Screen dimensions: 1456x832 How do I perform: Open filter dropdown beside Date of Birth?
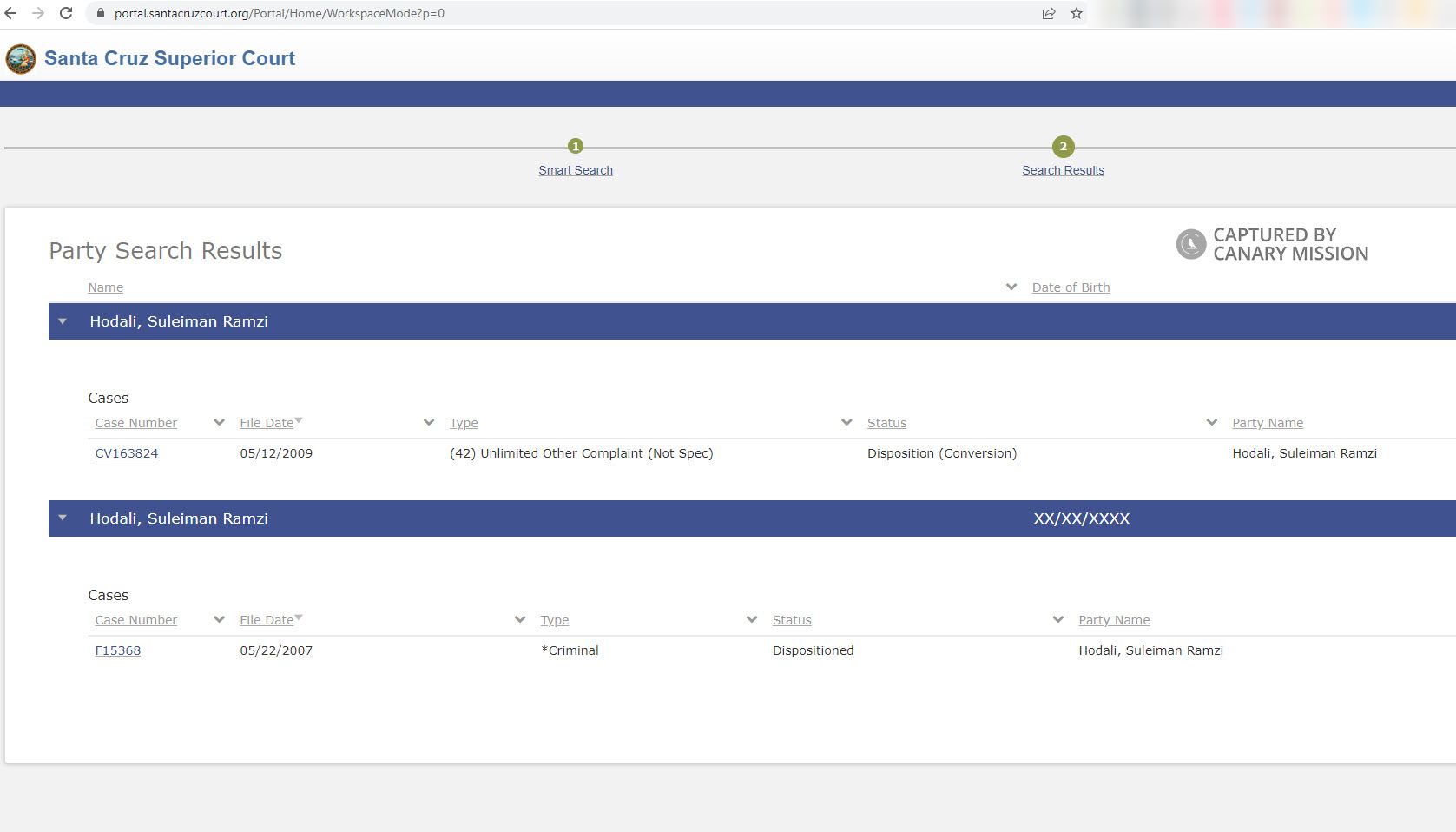coord(1011,287)
